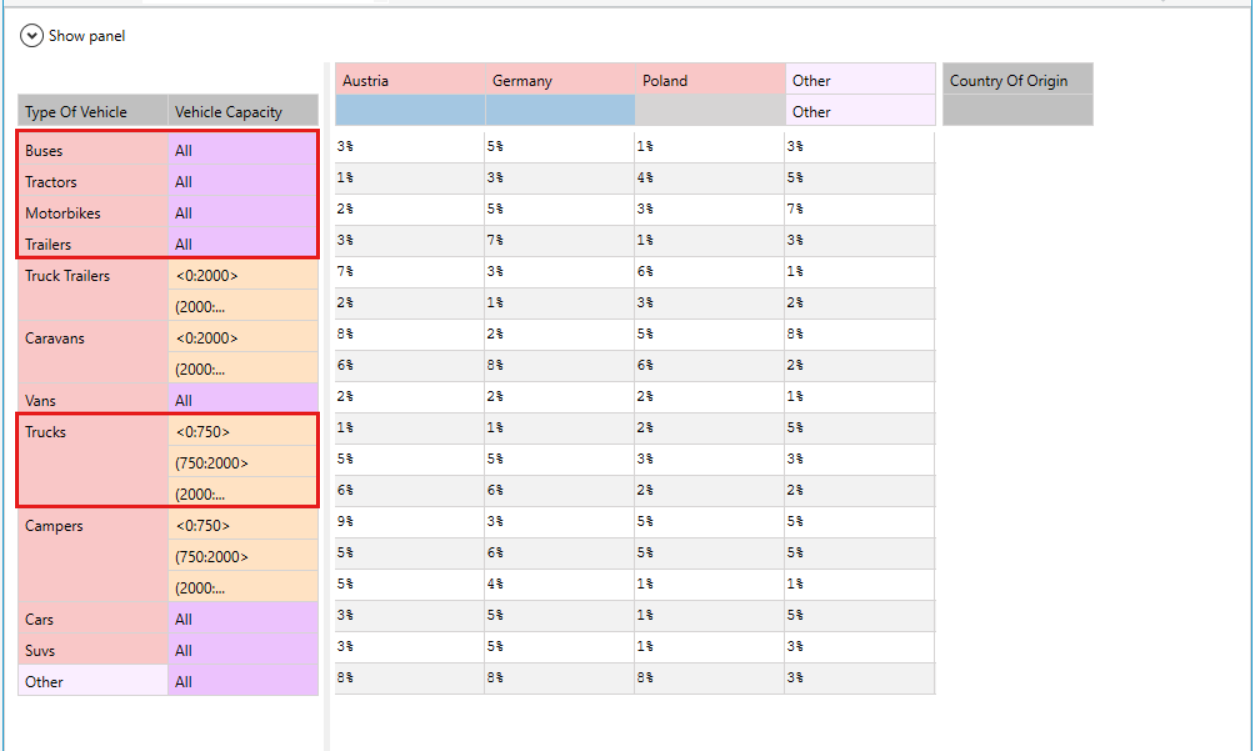Select the Germany column header
The image size is (1253, 751).
click(x=560, y=80)
